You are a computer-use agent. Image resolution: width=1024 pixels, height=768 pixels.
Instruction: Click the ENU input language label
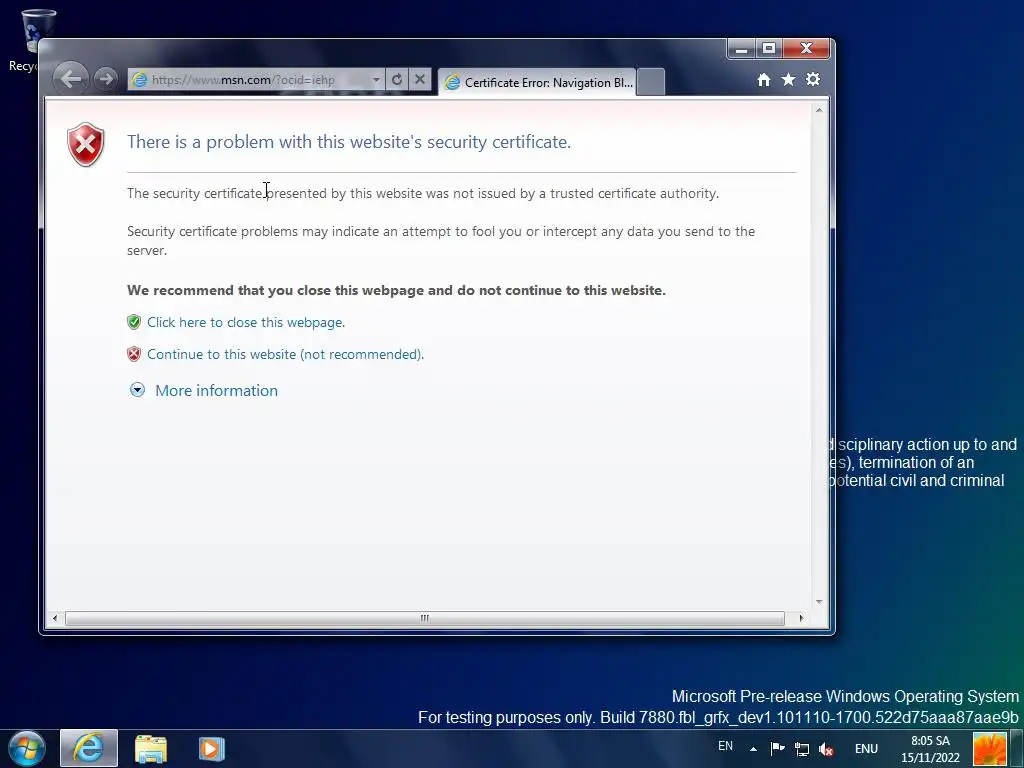click(x=866, y=749)
